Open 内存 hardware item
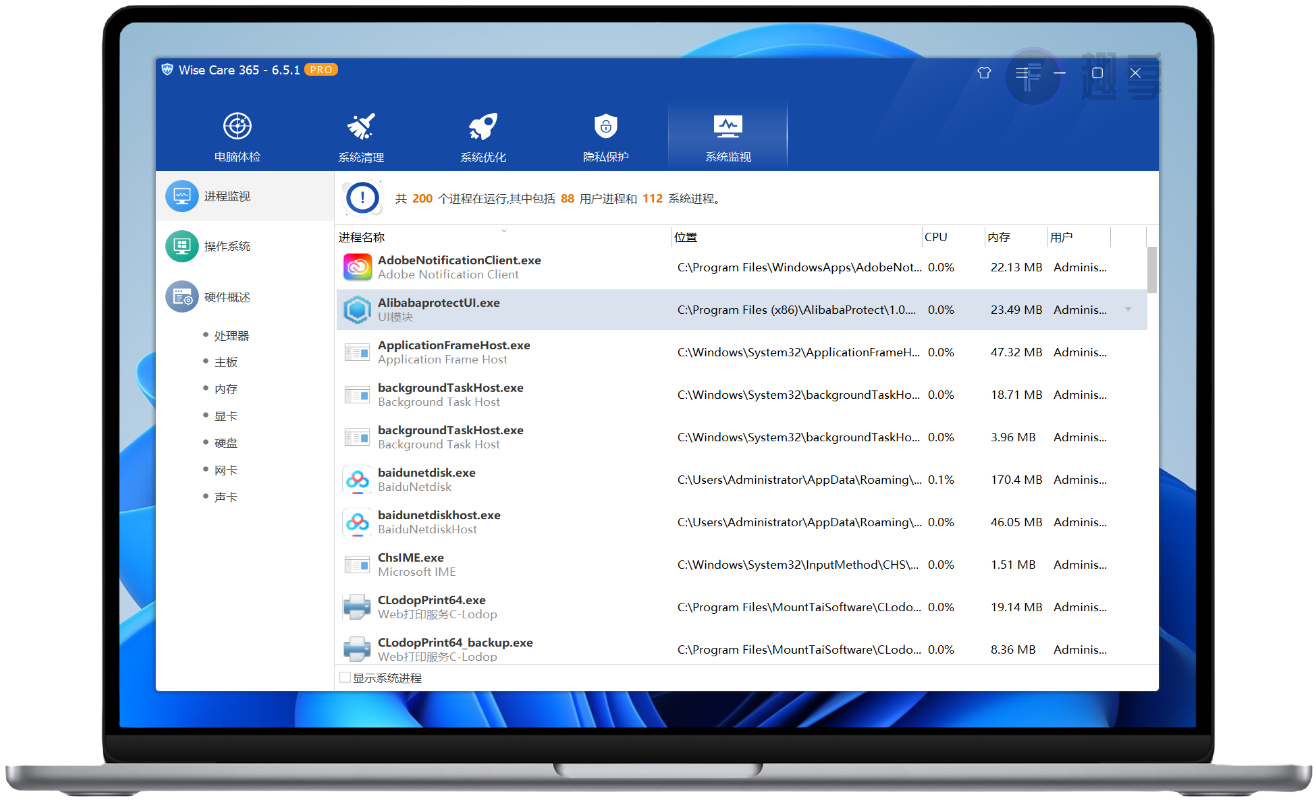This screenshot has width=1316, height=802. click(x=226, y=389)
